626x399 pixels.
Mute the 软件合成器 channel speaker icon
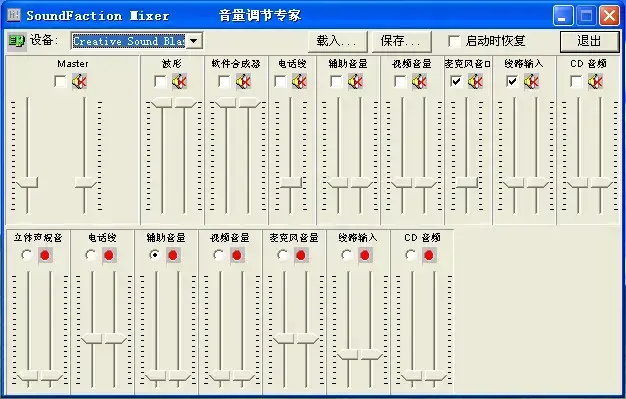pos(244,82)
